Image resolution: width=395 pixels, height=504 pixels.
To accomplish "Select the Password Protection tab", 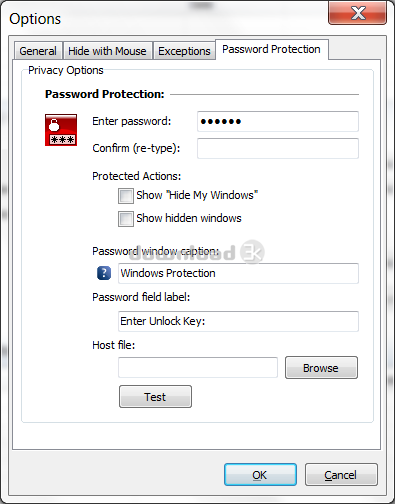I will [x=271, y=49].
